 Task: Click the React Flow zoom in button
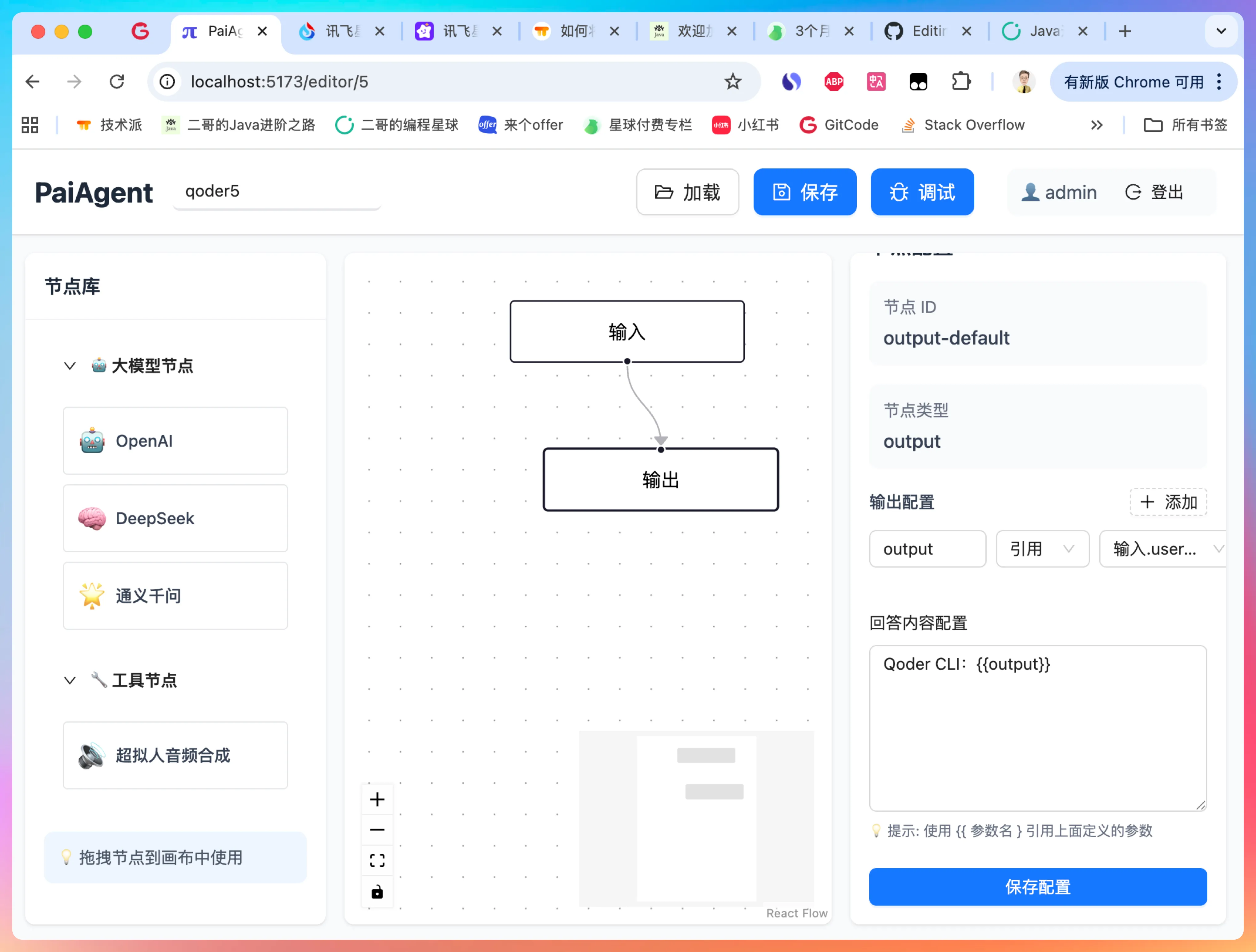coord(377,799)
